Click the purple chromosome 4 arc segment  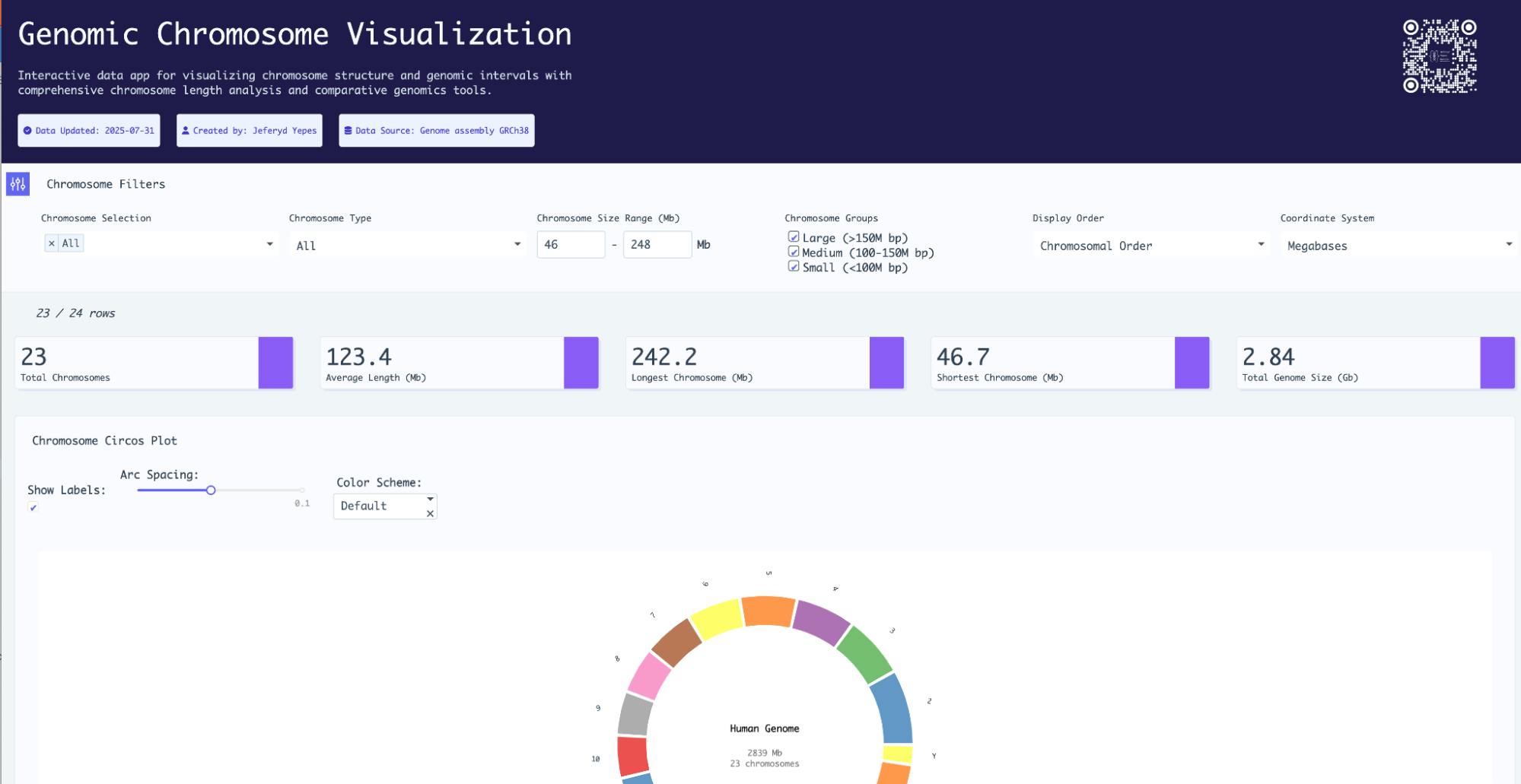[x=822, y=621]
